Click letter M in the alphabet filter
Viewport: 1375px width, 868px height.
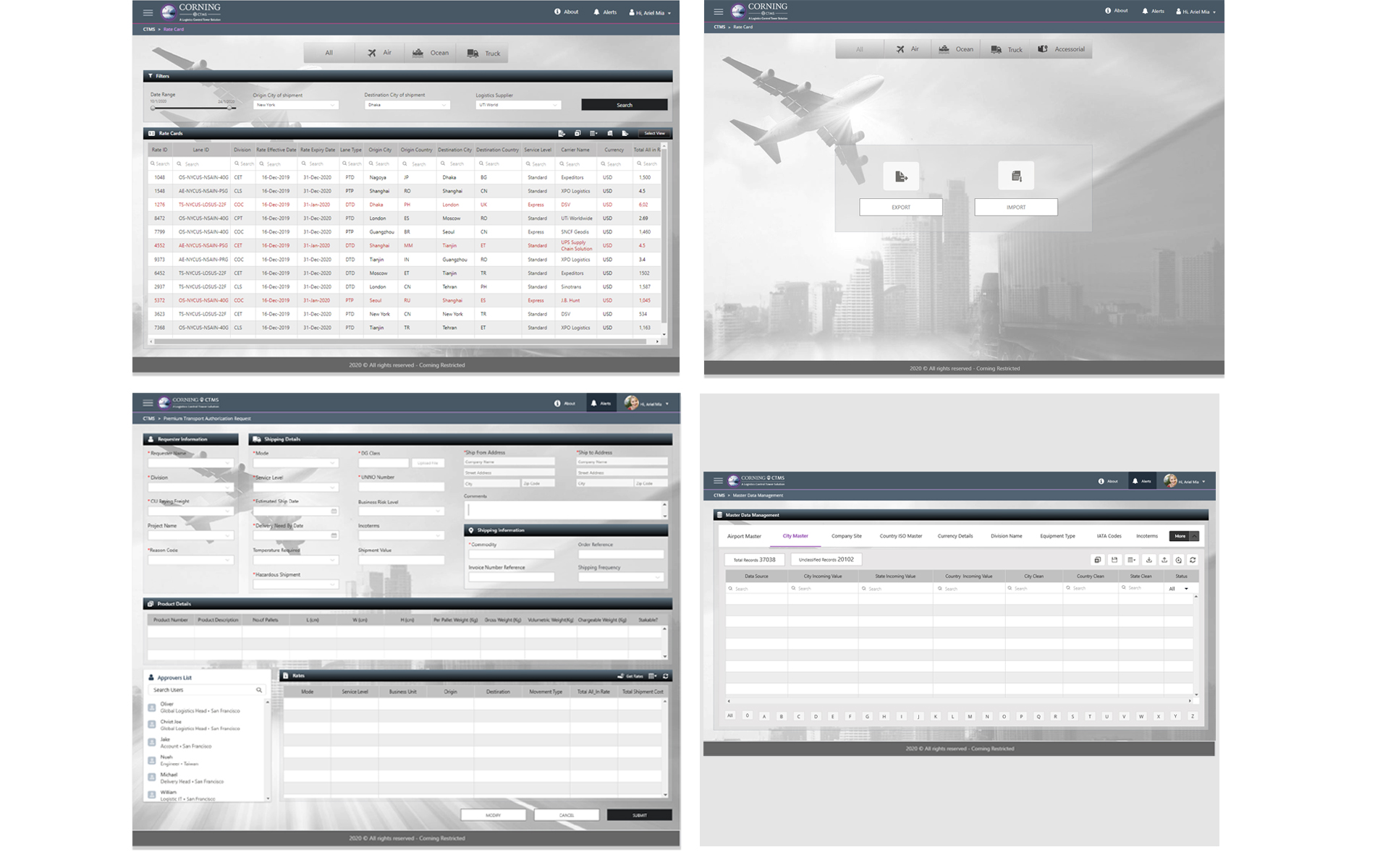point(970,716)
